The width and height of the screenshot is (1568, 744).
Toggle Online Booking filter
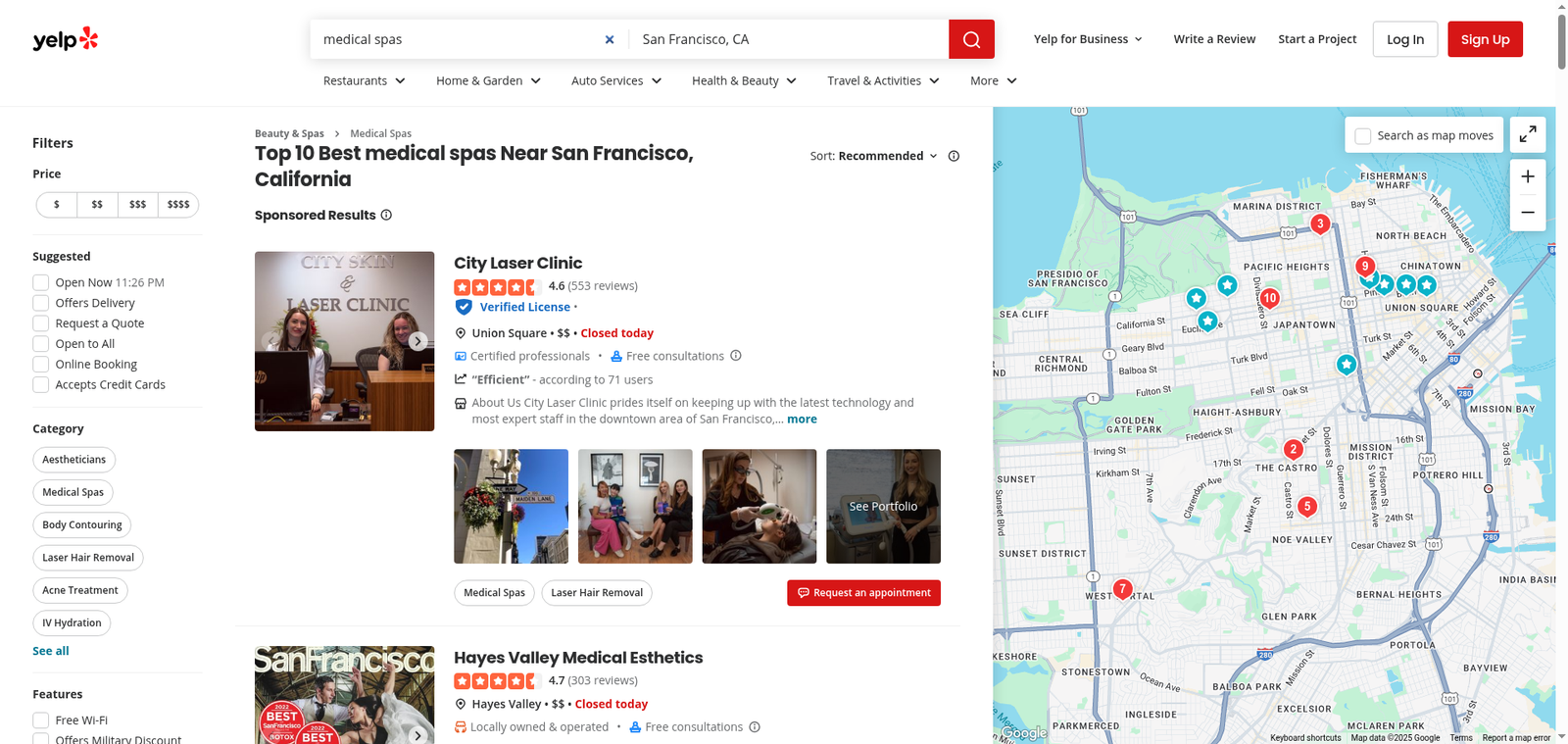tap(41, 365)
